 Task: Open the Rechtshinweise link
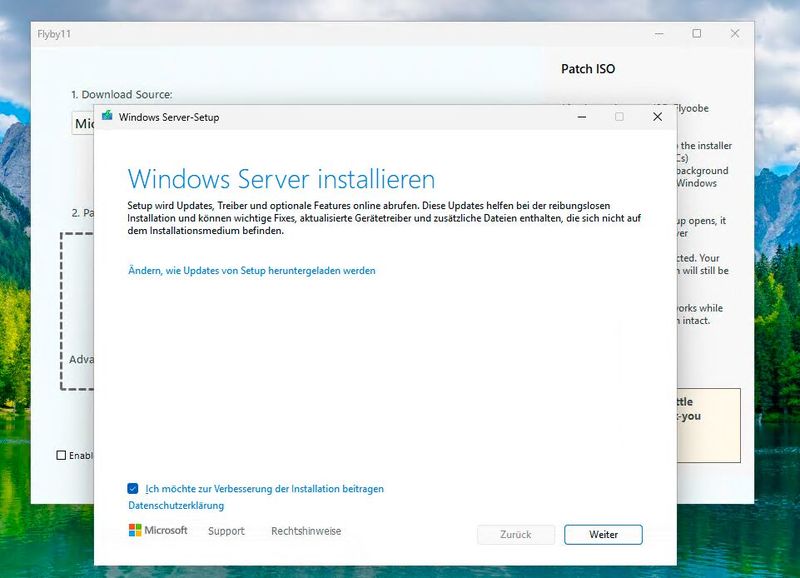click(306, 531)
